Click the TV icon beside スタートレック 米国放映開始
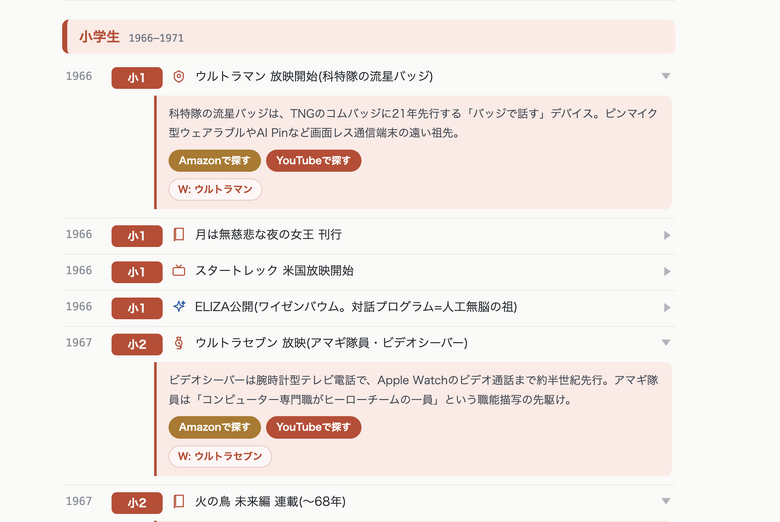This screenshot has width=780, height=522. tap(179, 271)
